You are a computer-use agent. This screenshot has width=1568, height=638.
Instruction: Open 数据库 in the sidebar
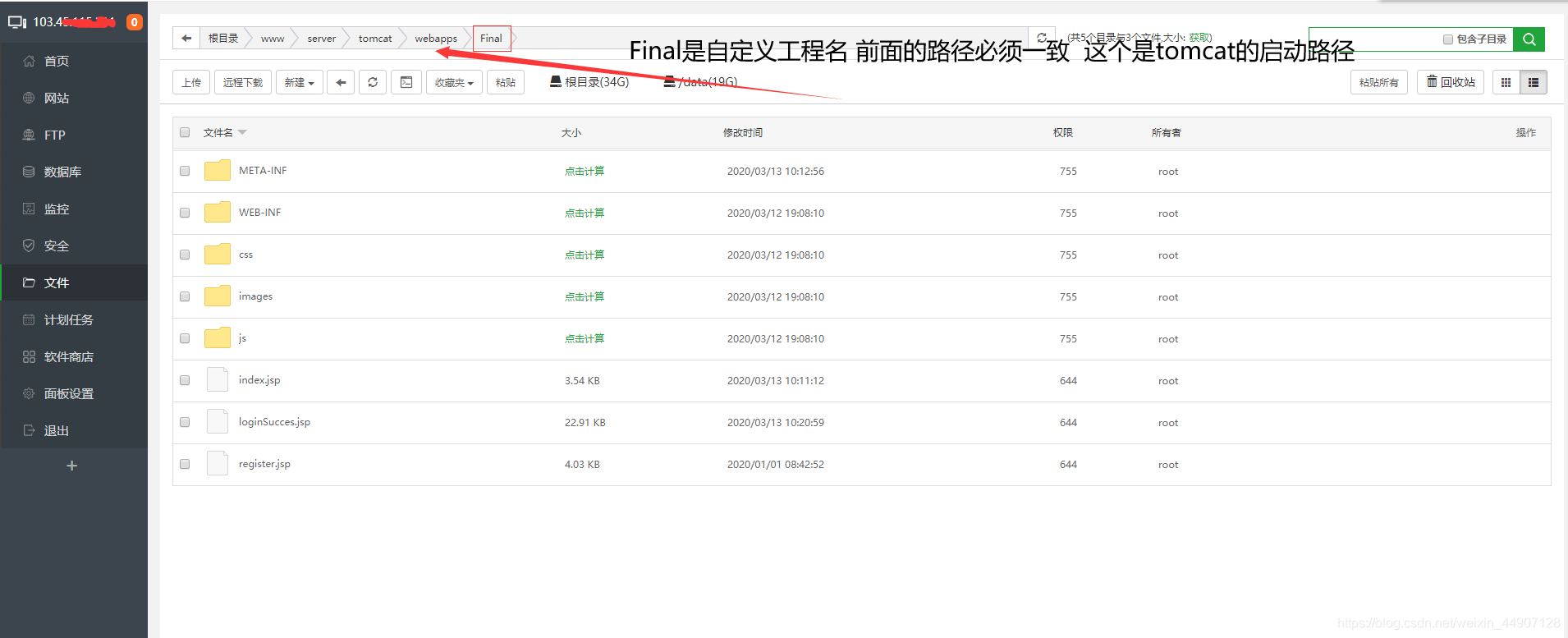74,172
